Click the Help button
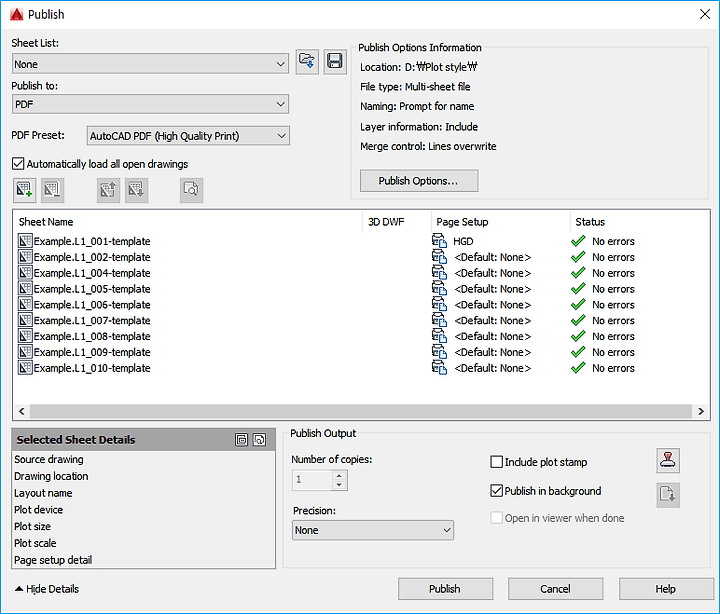 pyautogui.click(x=666, y=589)
